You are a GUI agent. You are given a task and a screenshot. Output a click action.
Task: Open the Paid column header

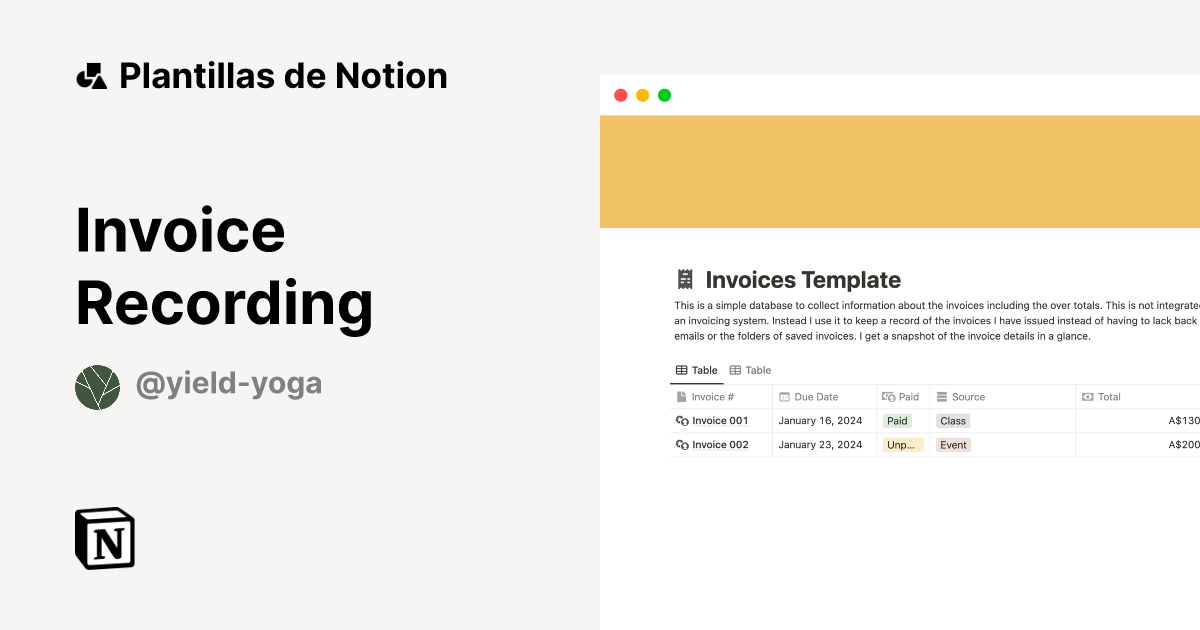tap(901, 397)
